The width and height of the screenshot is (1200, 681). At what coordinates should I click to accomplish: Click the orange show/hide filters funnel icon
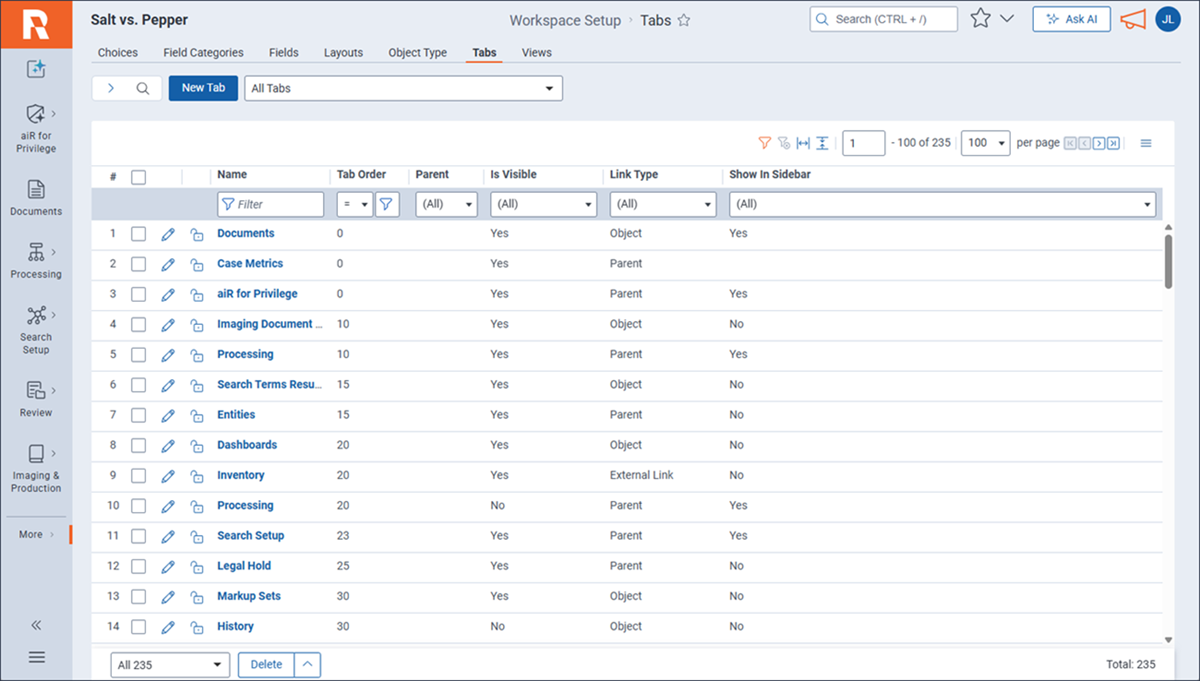point(765,143)
